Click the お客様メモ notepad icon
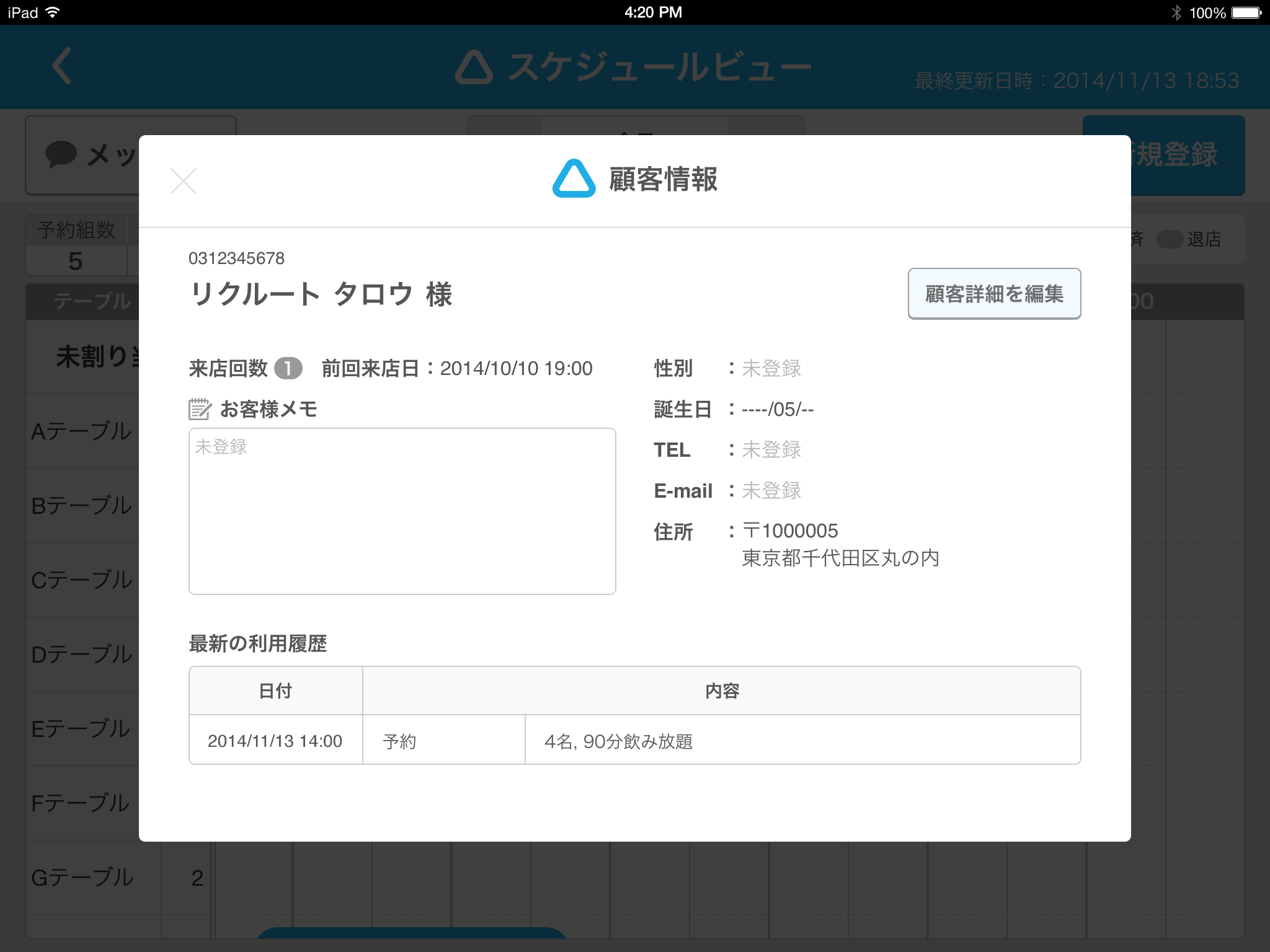This screenshot has width=1270, height=952. (200, 409)
